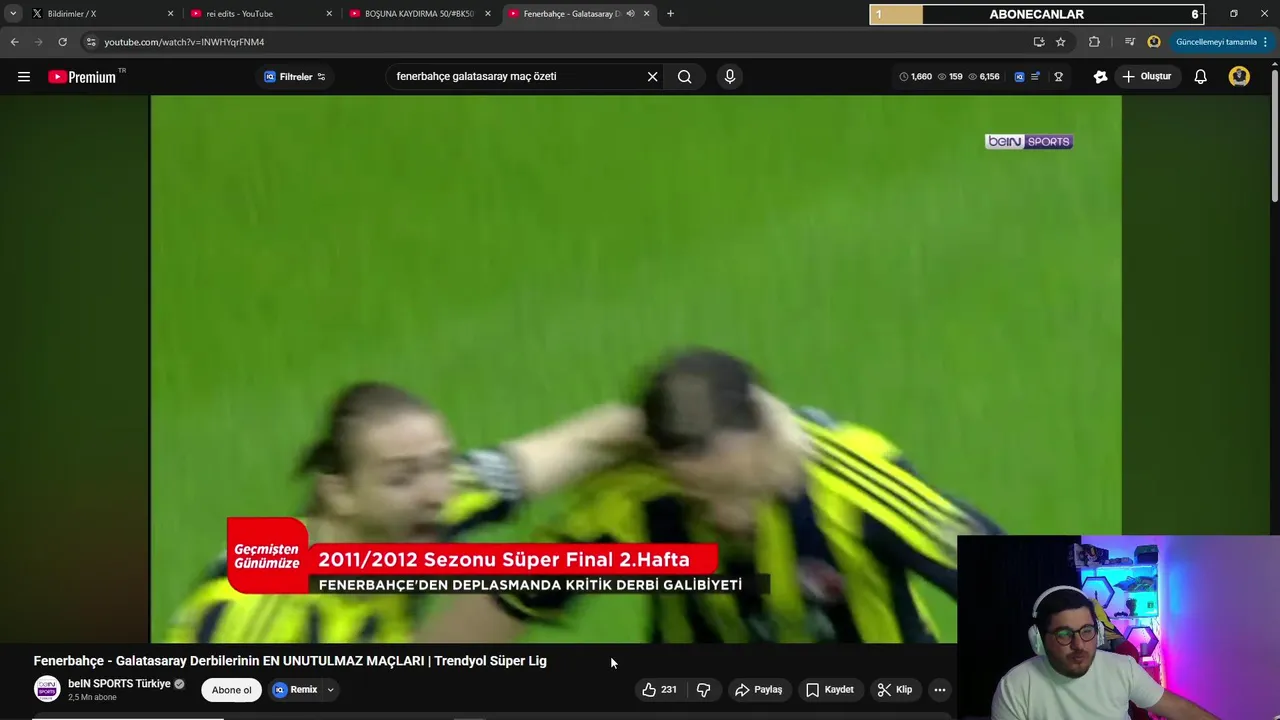Click the video title text

[290, 661]
